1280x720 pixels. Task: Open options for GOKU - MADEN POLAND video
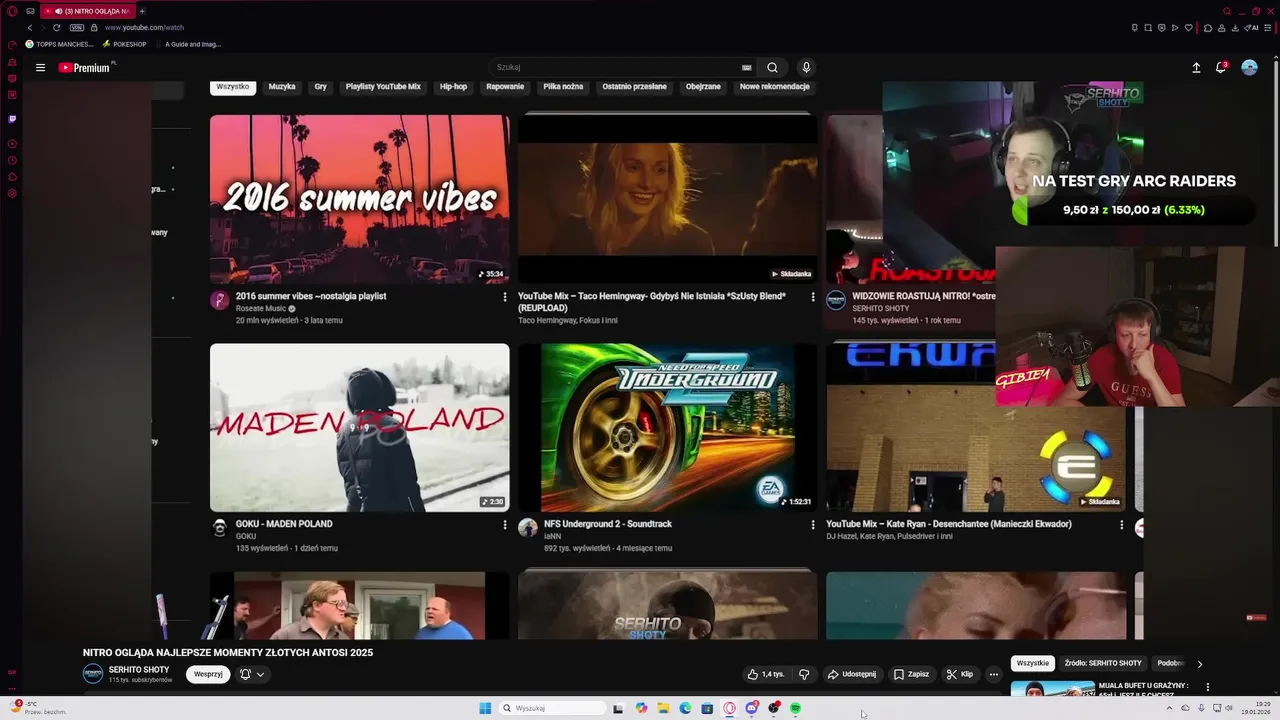click(x=504, y=525)
